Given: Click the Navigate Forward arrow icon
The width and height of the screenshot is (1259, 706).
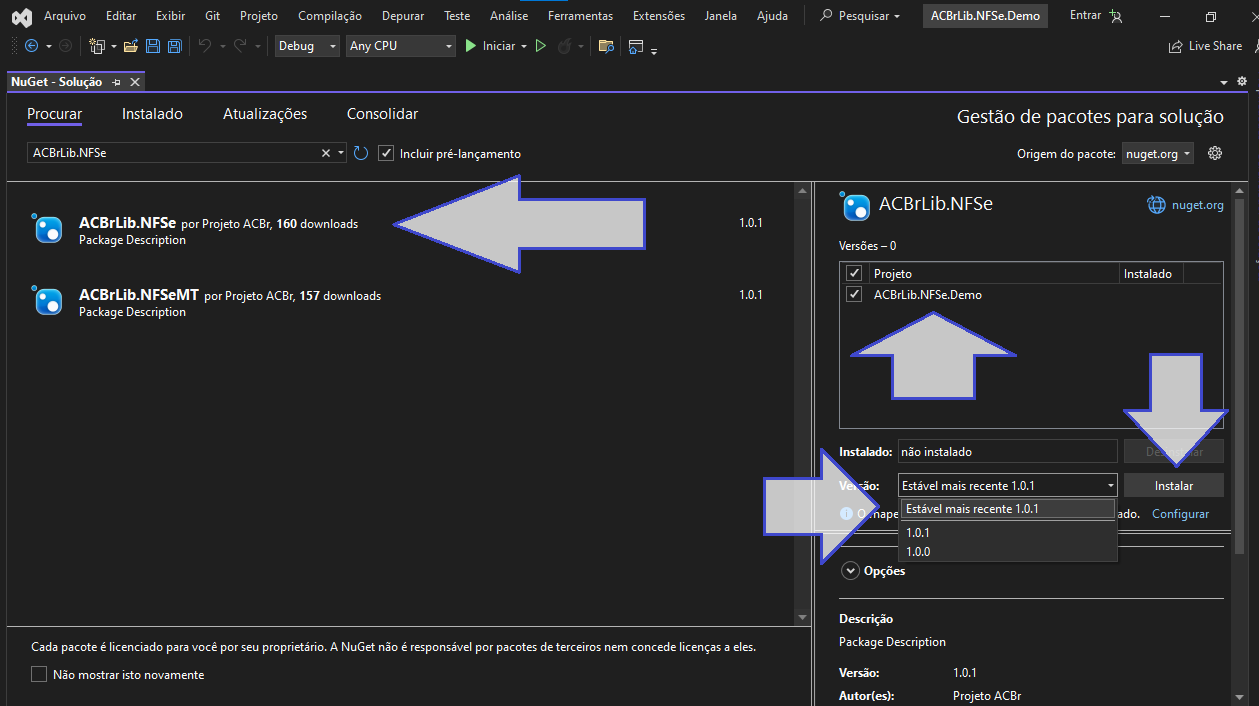Looking at the screenshot, I should pos(65,46).
